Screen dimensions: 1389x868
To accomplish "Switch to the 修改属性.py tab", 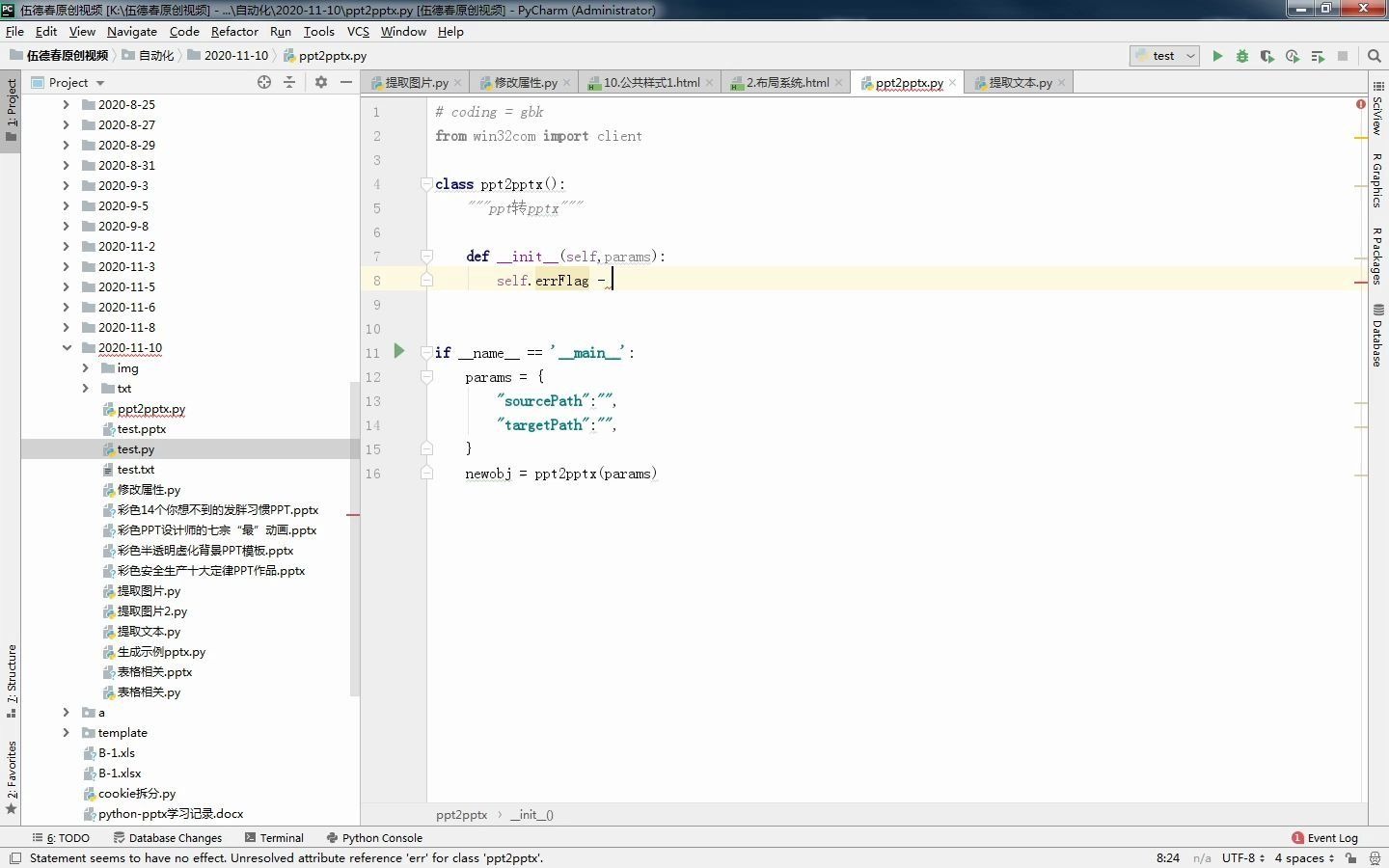I will (x=526, y=83).
